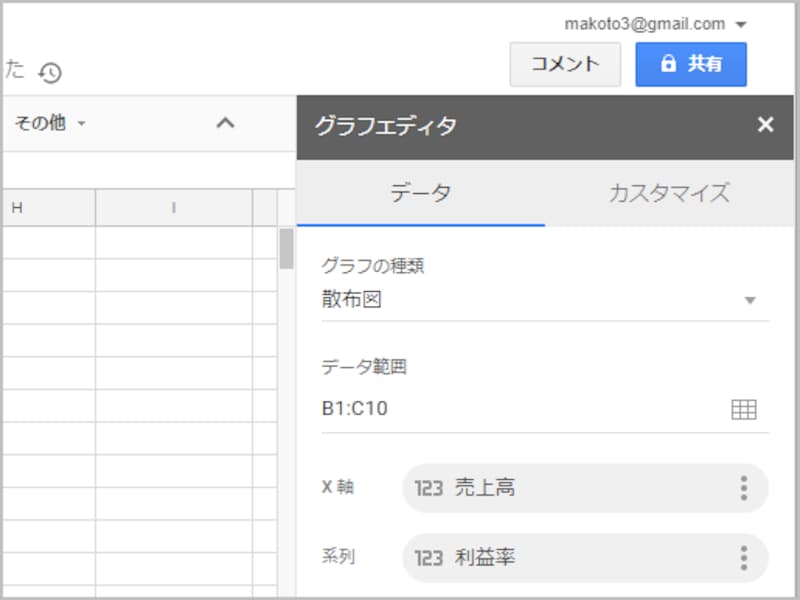
Task: Switch to the カスタマイズ tab
Action: 672,194
